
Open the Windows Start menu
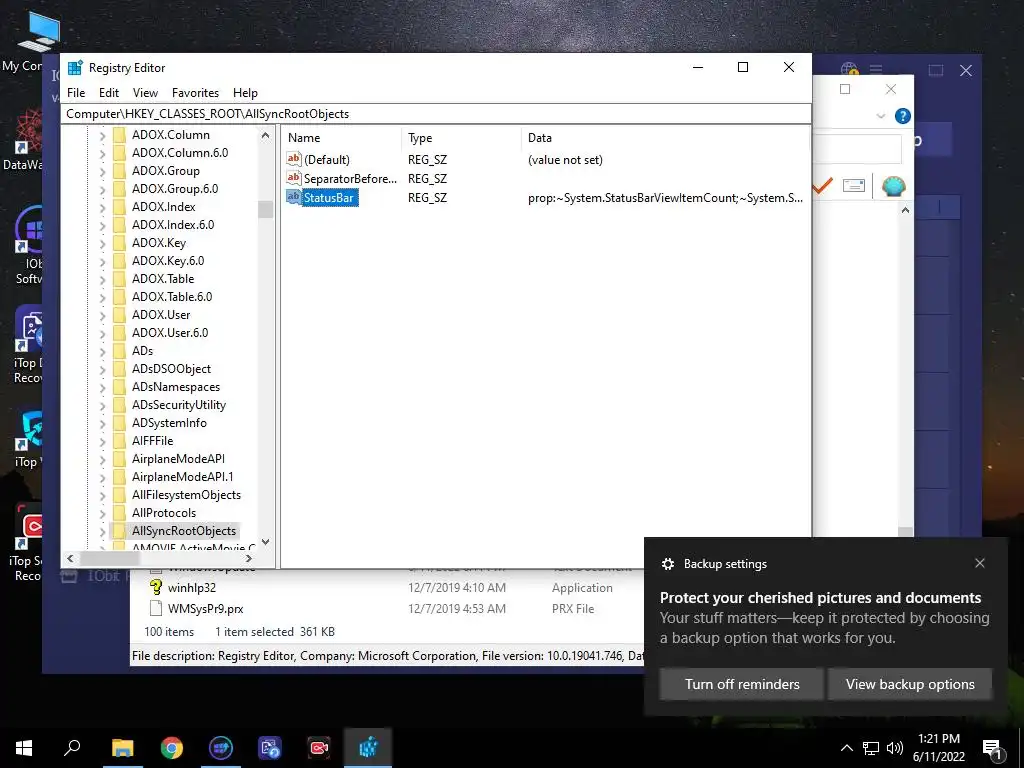pyautogui.click(x=24, y=748)
